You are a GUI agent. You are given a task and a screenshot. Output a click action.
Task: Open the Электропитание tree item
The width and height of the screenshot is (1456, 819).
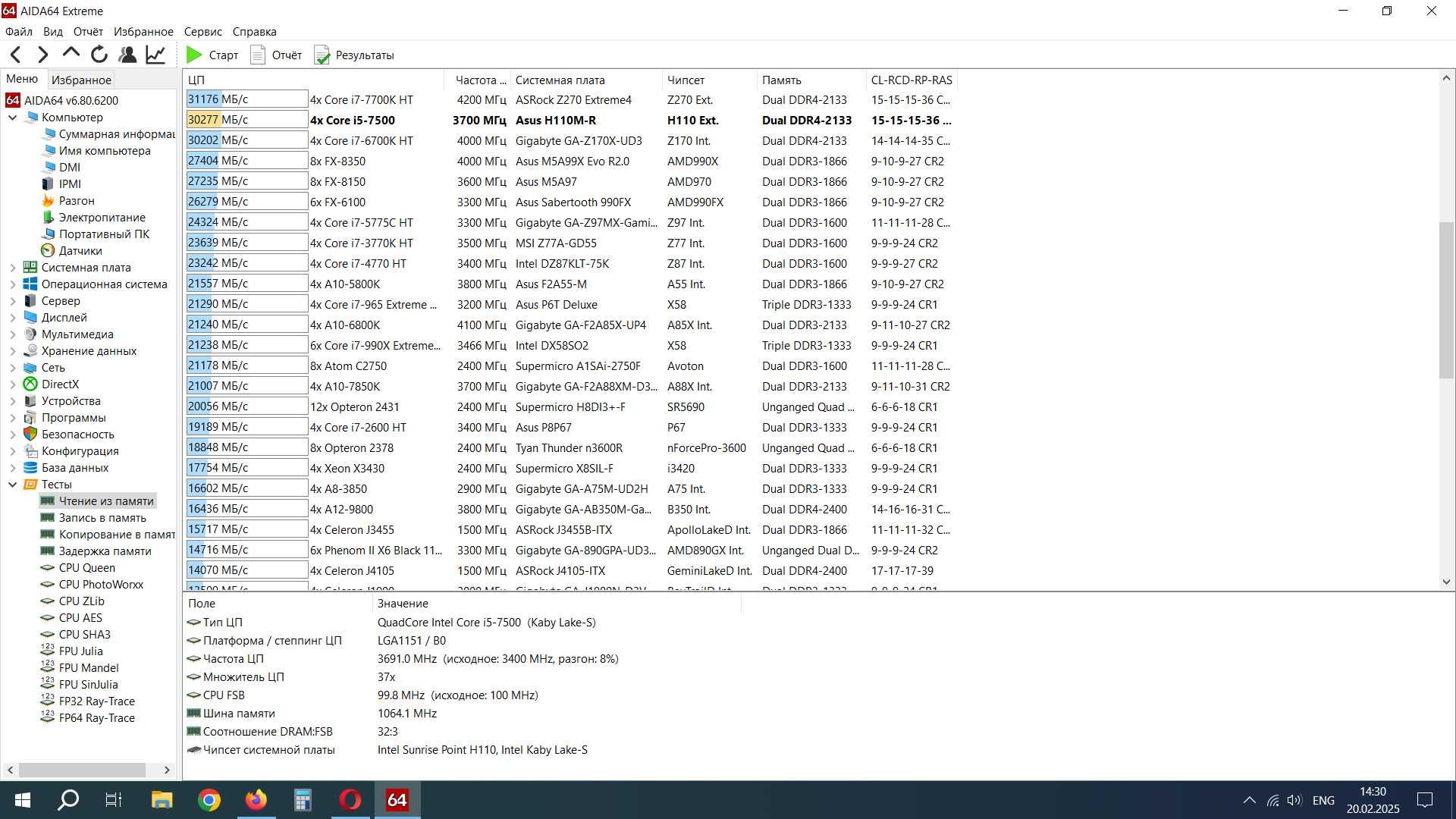click(93, 218)
